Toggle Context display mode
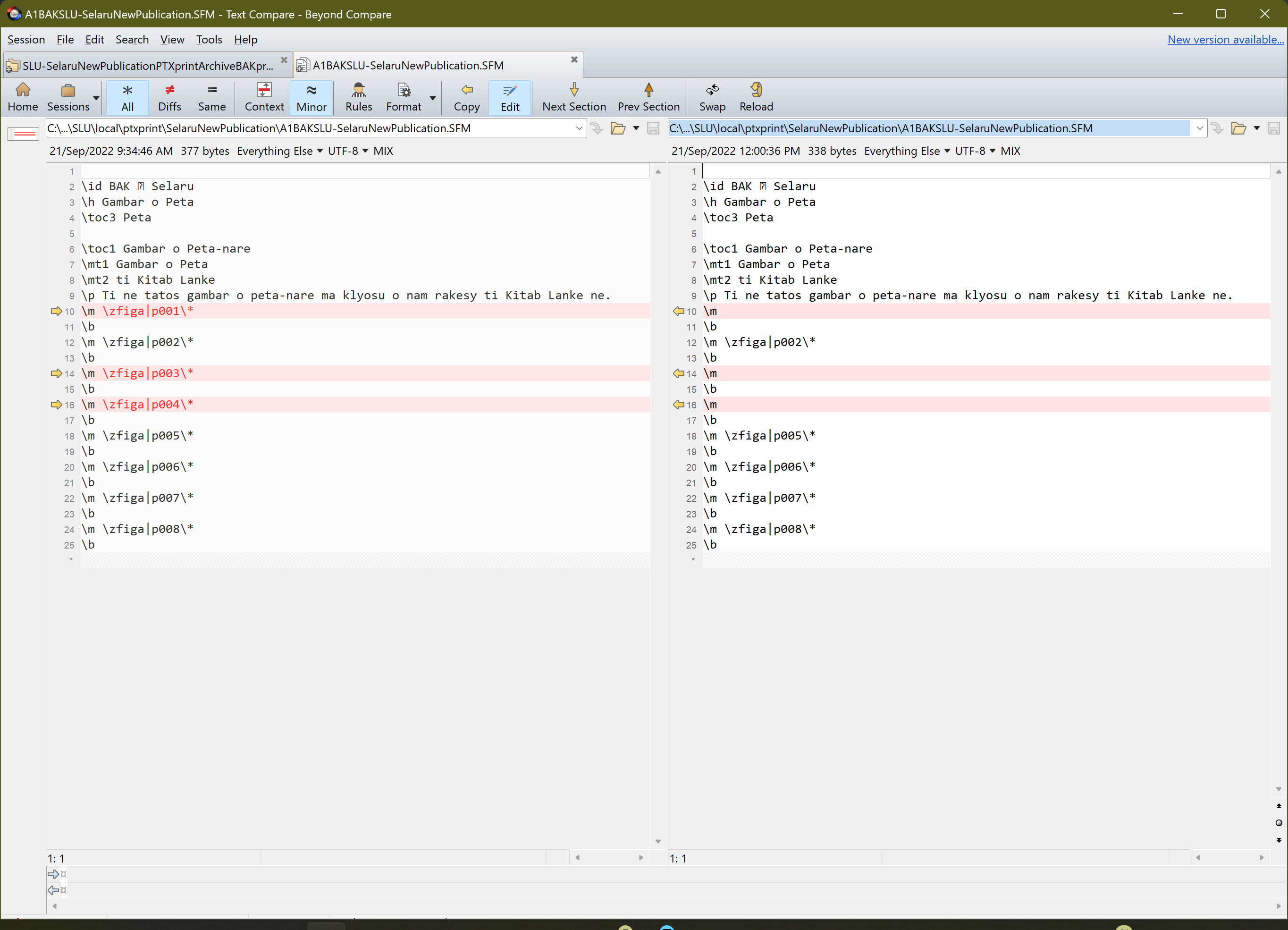Screen dimensions: 1288x930 263,97
